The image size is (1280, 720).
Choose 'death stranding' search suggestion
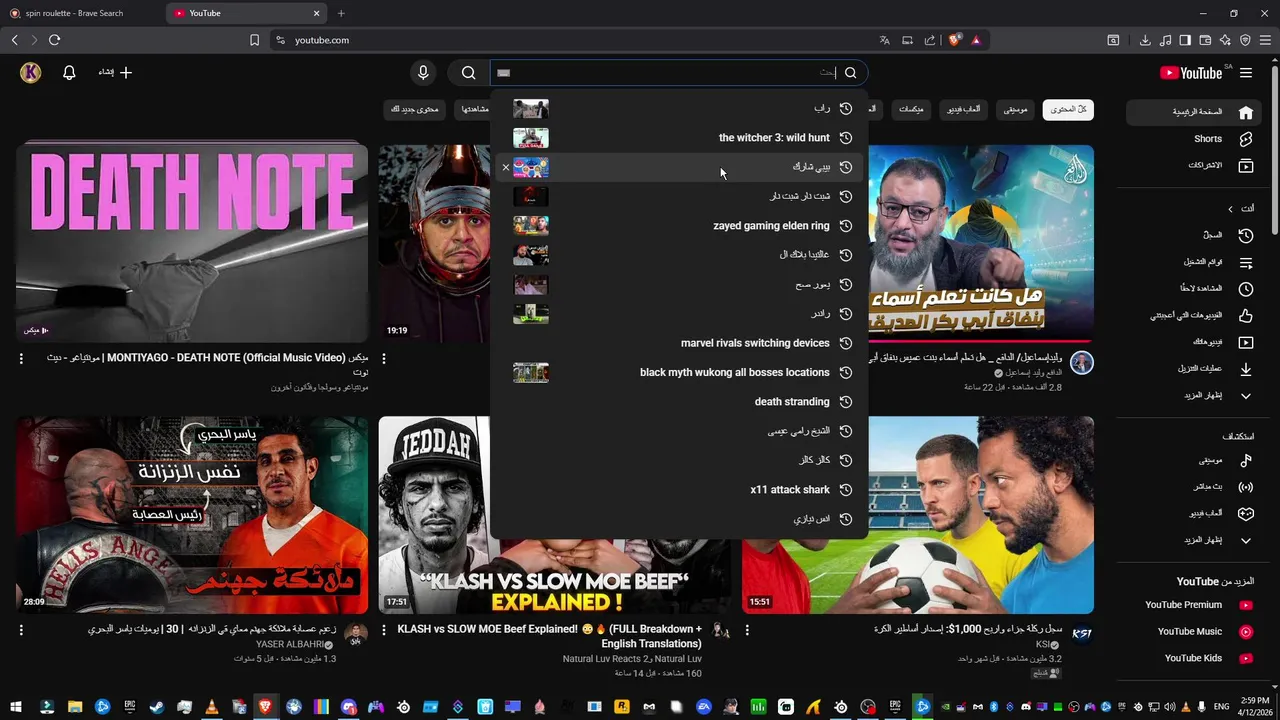tap(679, 402)
